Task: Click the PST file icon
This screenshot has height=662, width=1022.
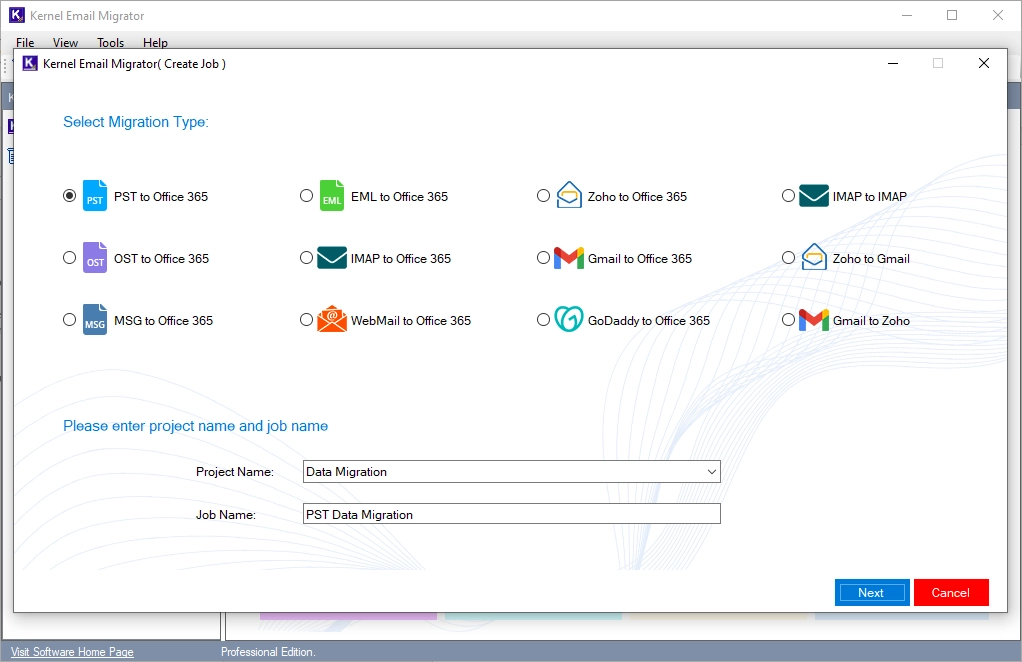Action: [95, 195]
